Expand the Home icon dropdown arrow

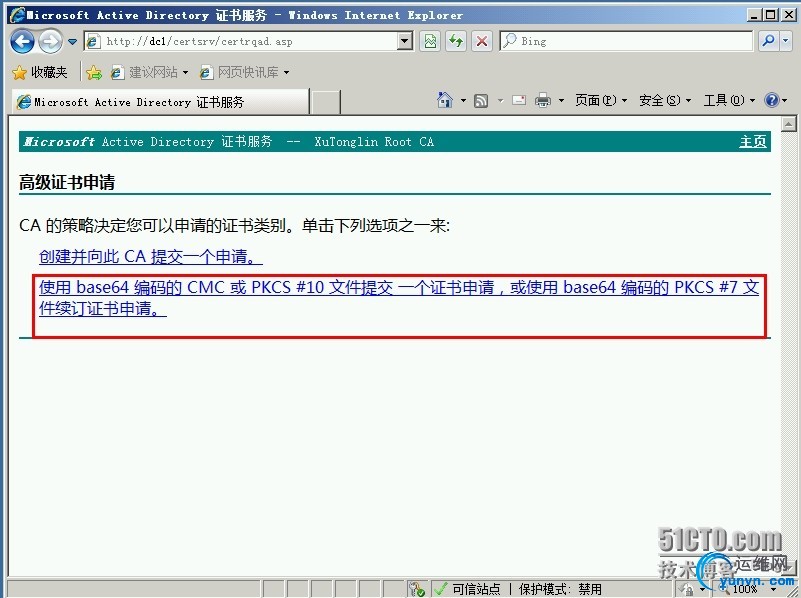463,101
